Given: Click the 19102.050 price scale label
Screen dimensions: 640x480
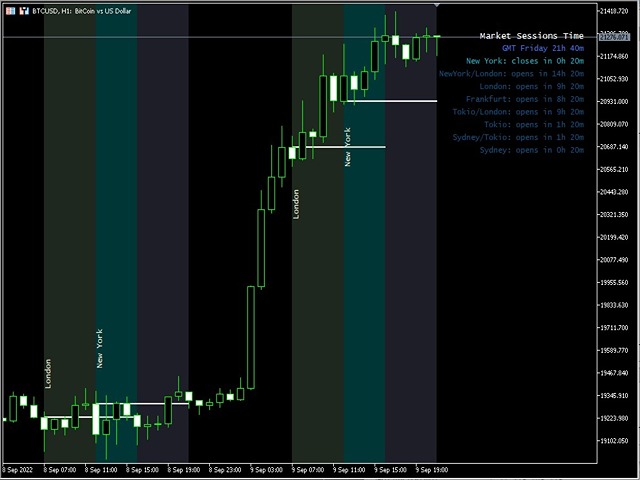Looking at the screenshot, I should 614,441.
